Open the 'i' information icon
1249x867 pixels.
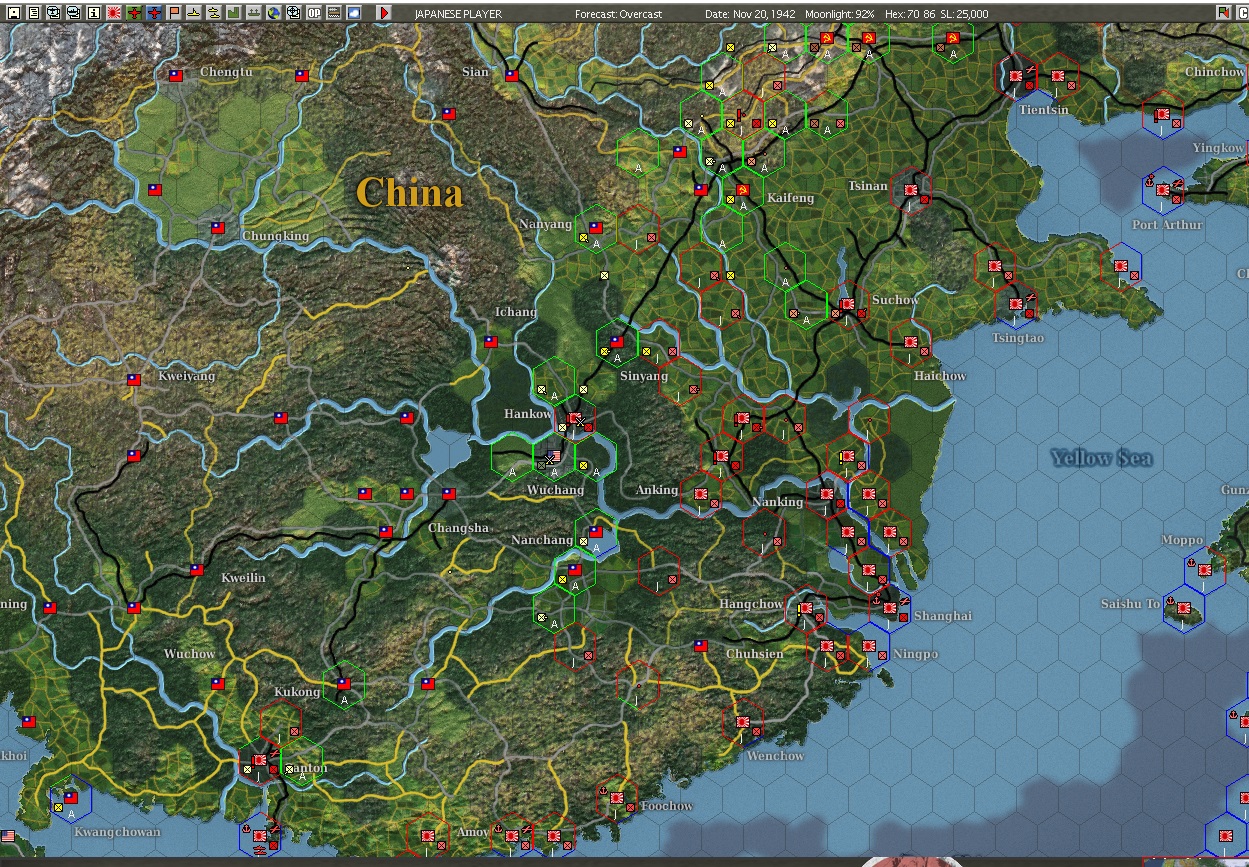94,13
